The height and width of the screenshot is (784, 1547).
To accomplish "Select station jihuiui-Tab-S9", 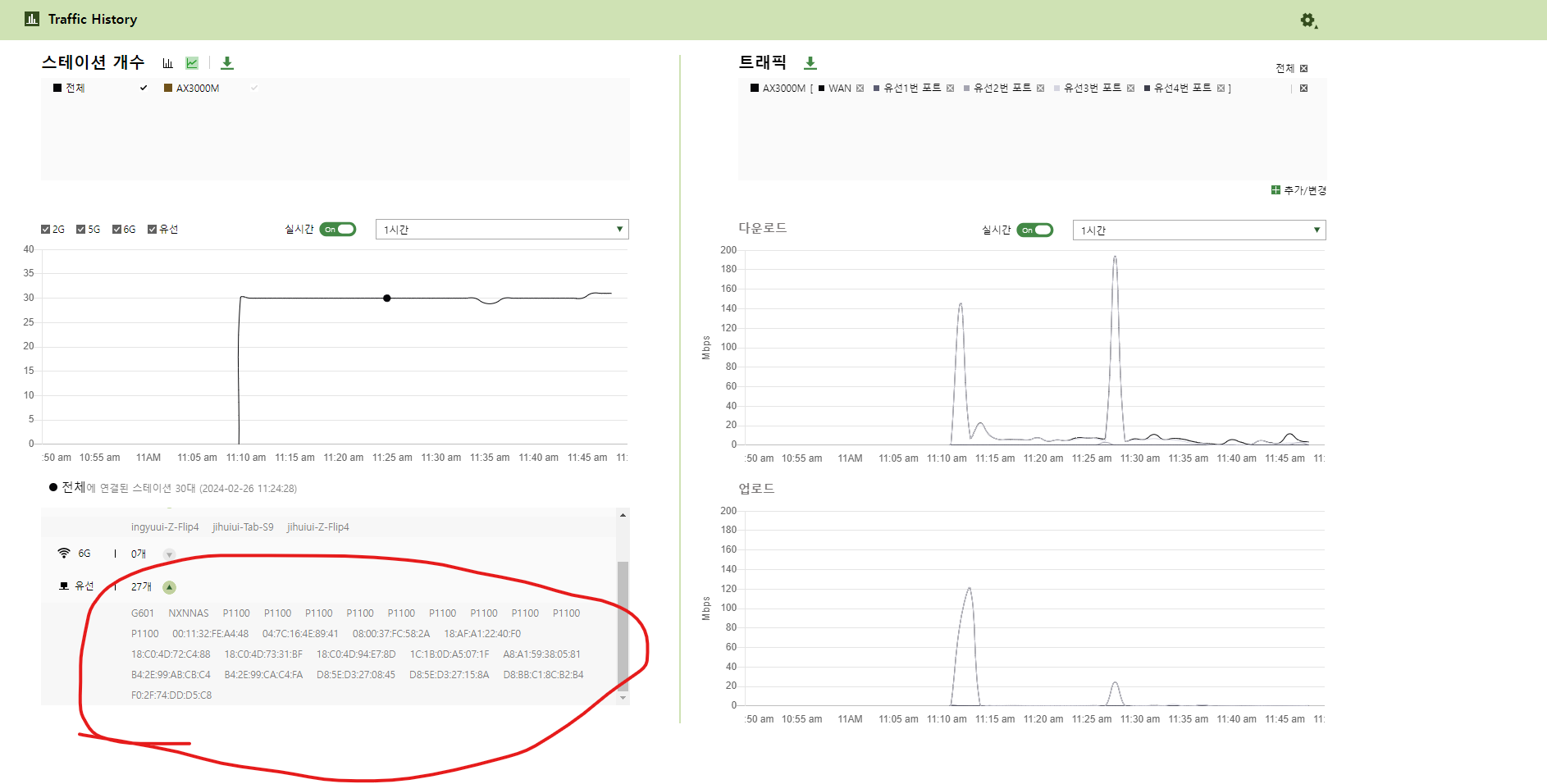I will pyautogui.click(x=243, y=527).
